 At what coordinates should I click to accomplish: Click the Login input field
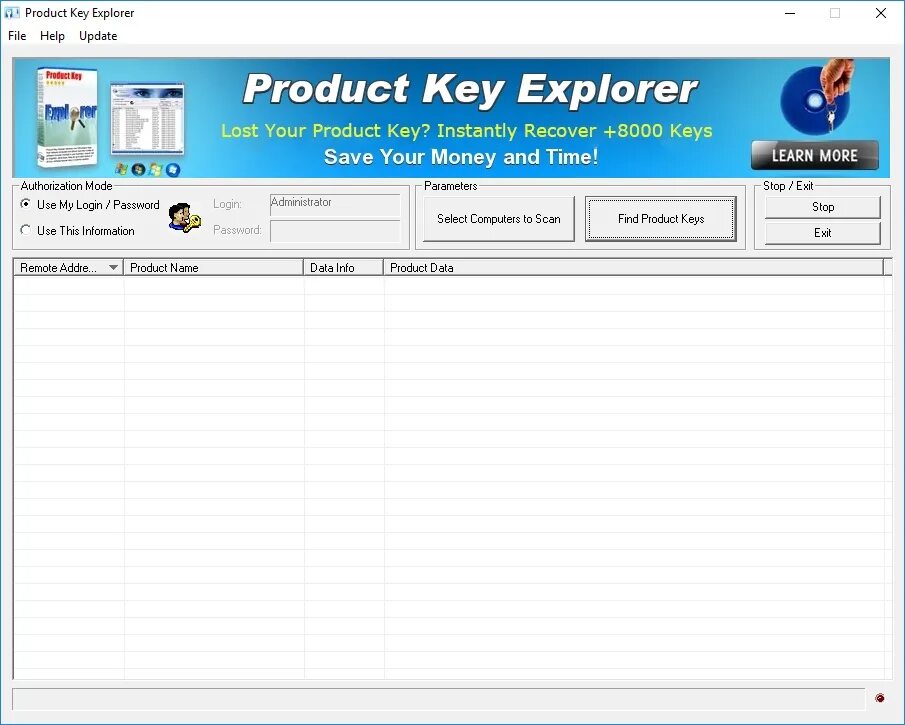point(335,204)
